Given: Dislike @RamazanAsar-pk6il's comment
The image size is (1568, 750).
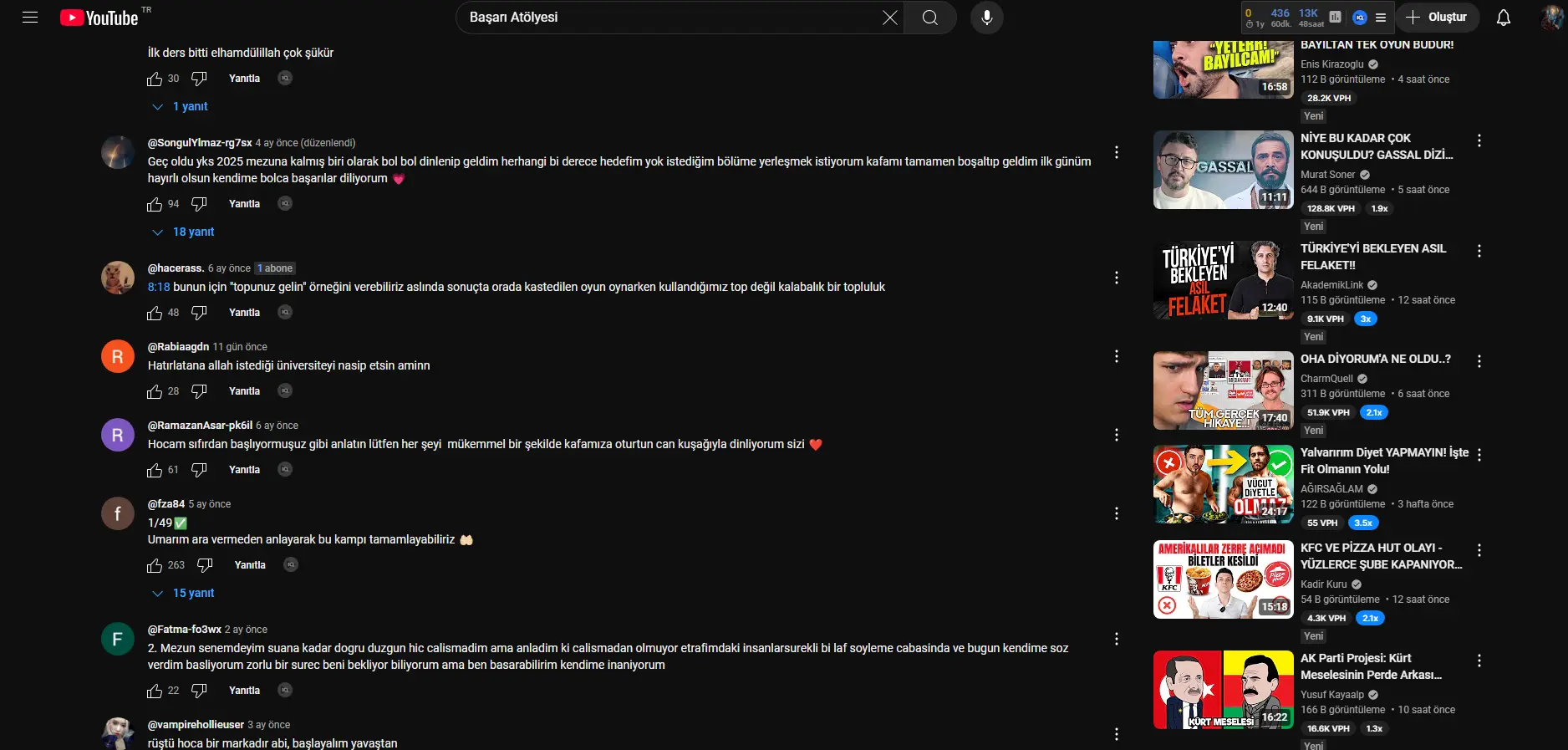Looking at the screenshot, I should pos(199,470).
